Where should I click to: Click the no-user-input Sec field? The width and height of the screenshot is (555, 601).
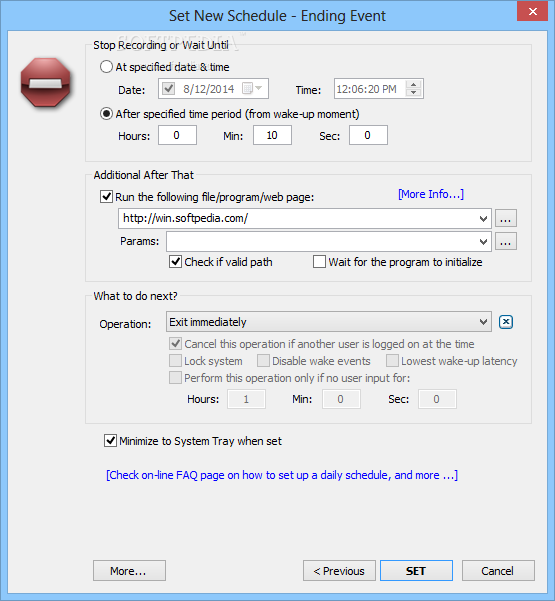pyautogui.click(x=437, y=399)
